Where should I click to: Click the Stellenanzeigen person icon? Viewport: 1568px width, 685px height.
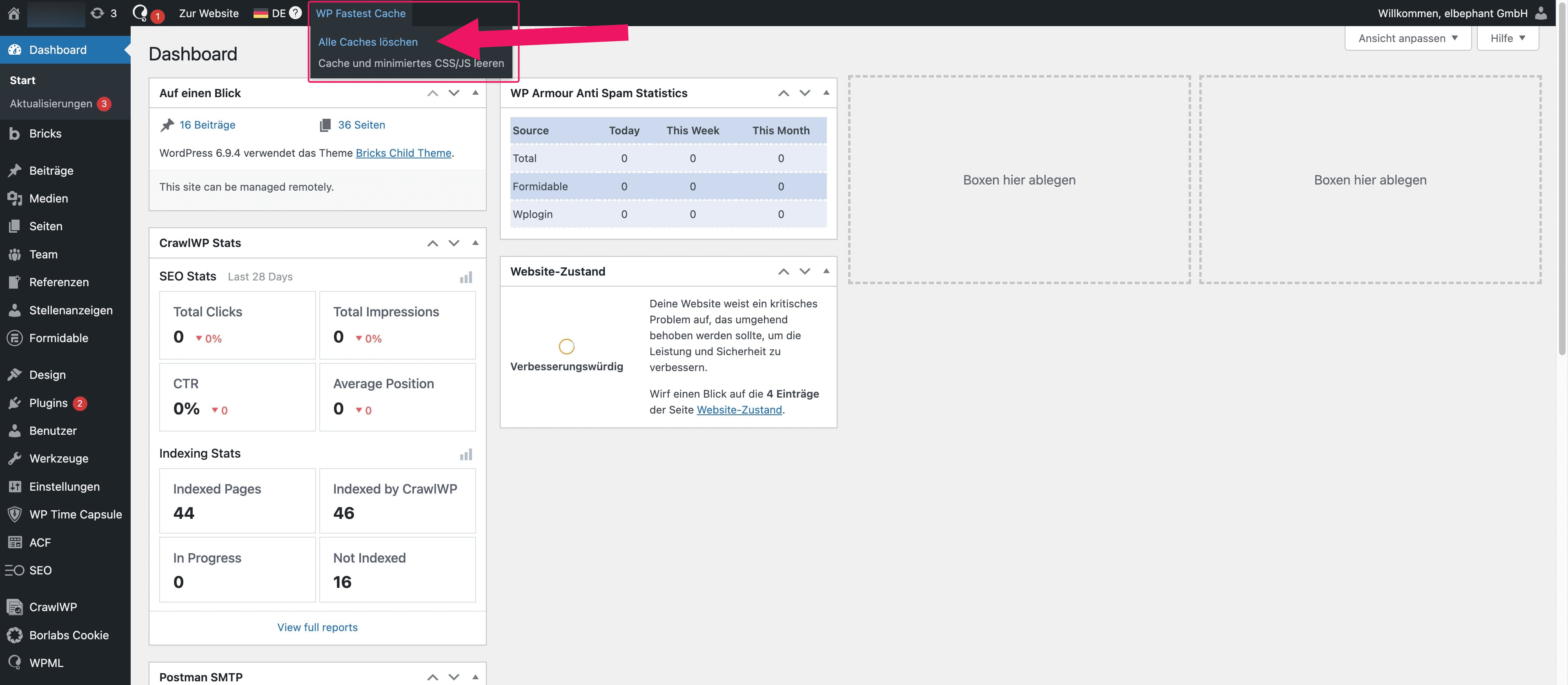(15, 310)
